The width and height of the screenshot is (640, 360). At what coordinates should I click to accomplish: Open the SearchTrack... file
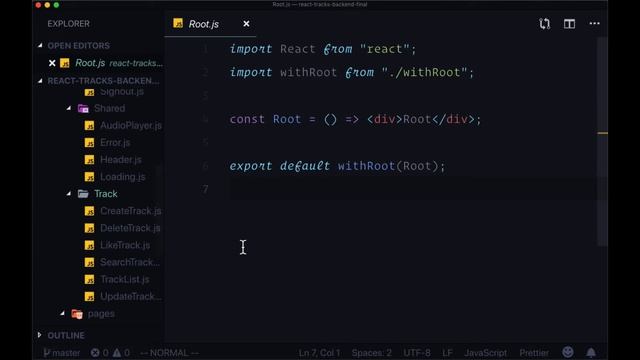coord(130,262)
